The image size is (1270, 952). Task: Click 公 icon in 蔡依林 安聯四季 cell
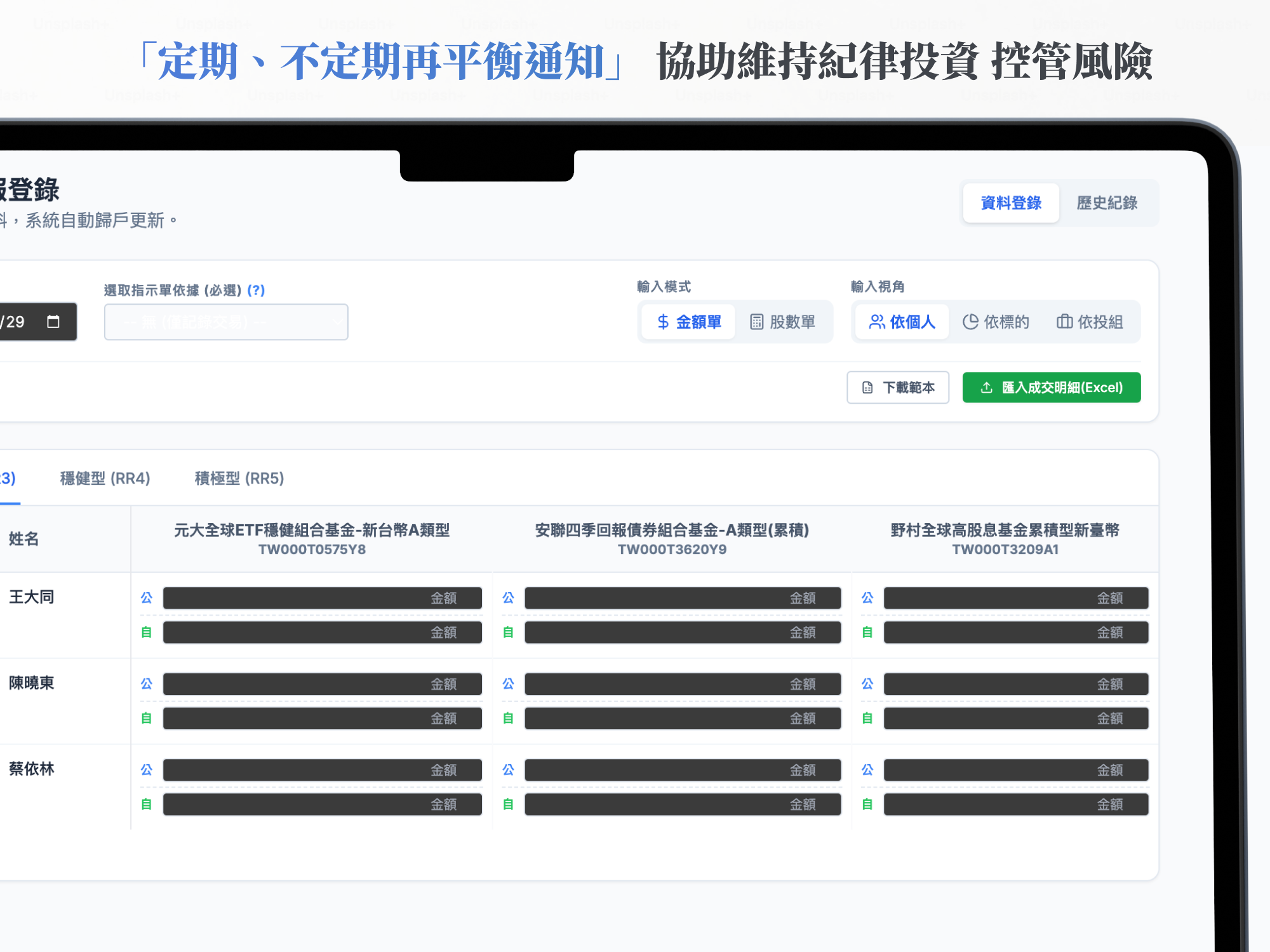tap(508, 770)
